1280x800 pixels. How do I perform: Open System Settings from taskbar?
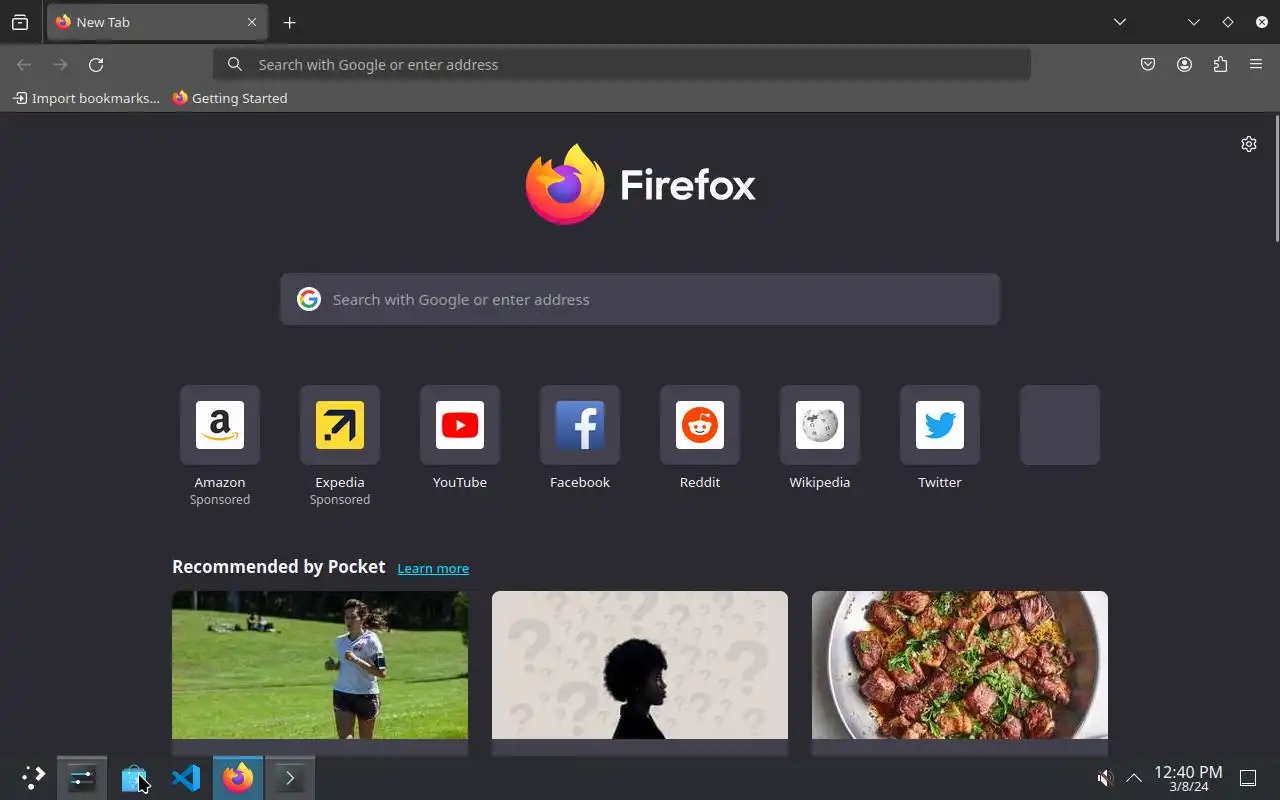pos(82,778)
